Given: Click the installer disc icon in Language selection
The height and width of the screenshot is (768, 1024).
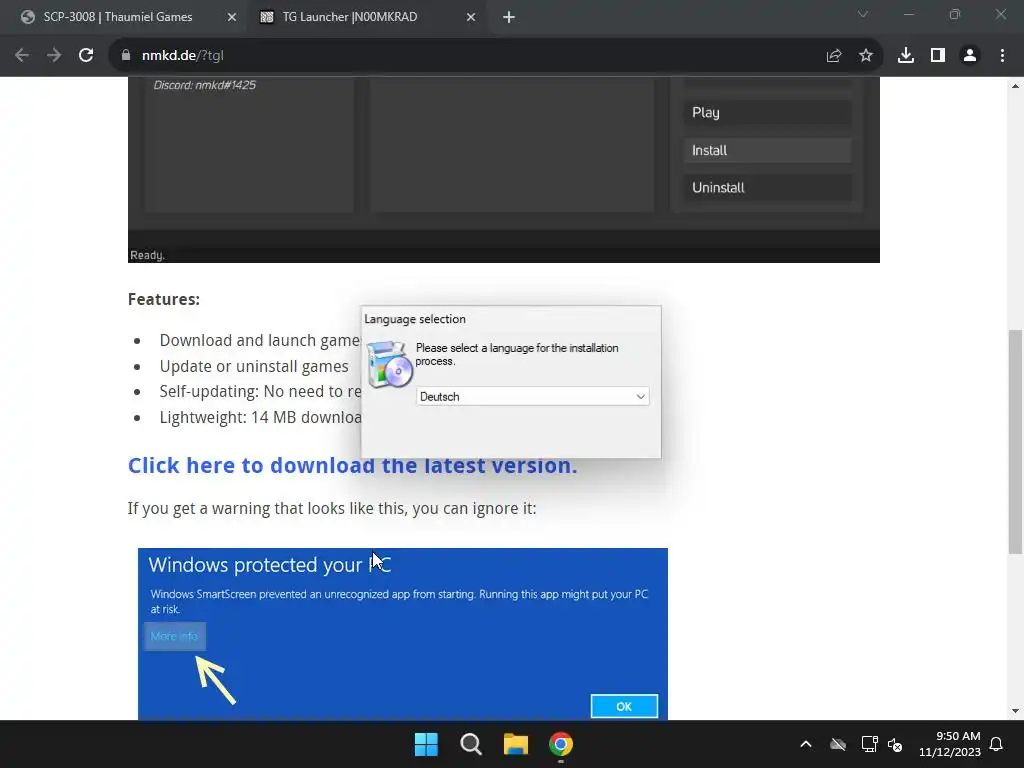Looking at the screenshot, I should pyautogui.click(x=389, y=364).
